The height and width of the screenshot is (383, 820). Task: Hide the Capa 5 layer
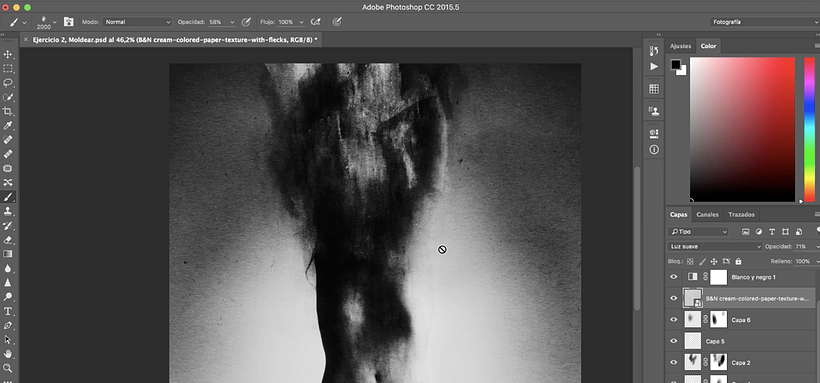click(x=674, y=341)
